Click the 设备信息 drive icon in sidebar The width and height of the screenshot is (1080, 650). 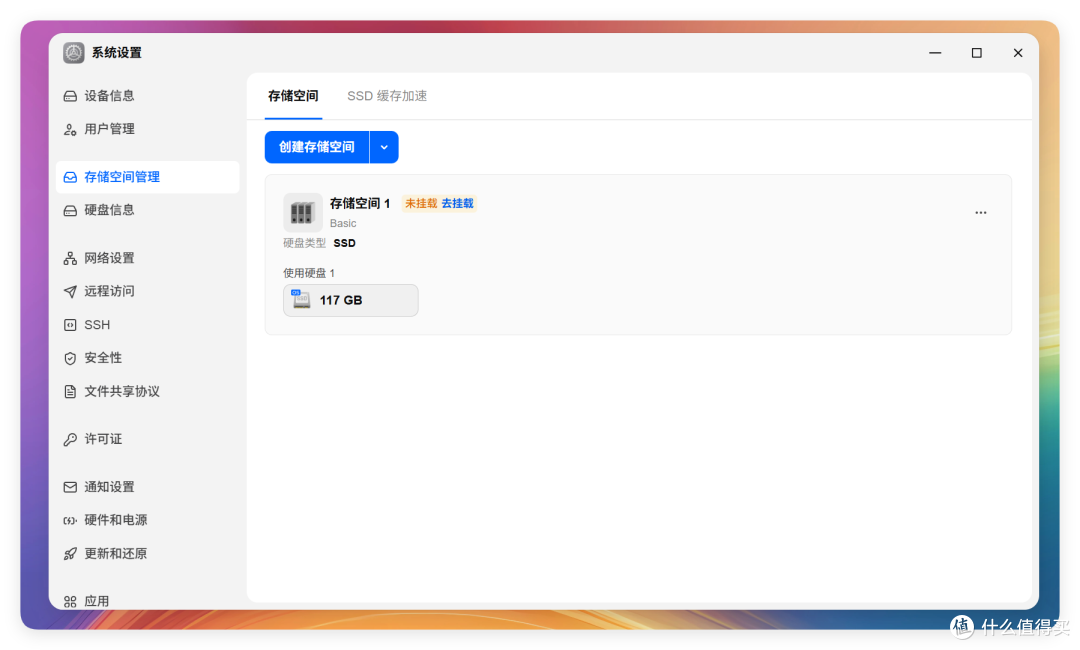(x=70, y=96)
